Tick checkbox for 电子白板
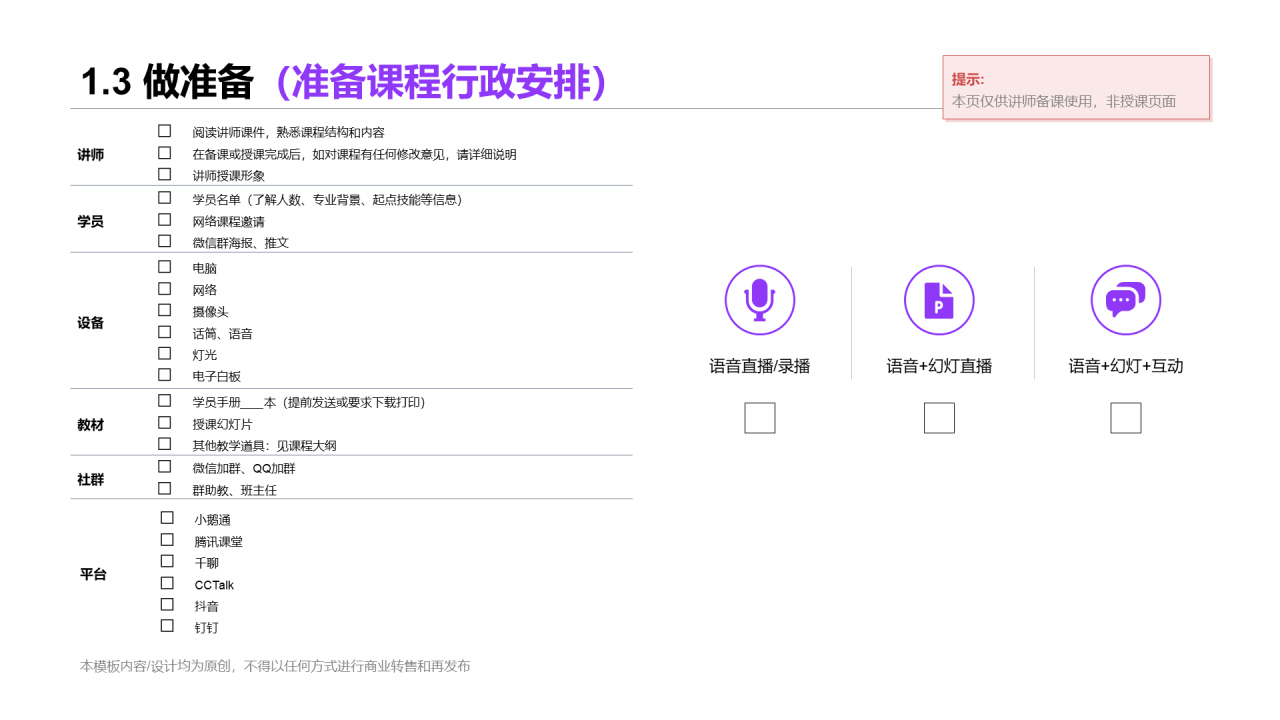The height and width of the screenshot is (720, 1280). 165,375
